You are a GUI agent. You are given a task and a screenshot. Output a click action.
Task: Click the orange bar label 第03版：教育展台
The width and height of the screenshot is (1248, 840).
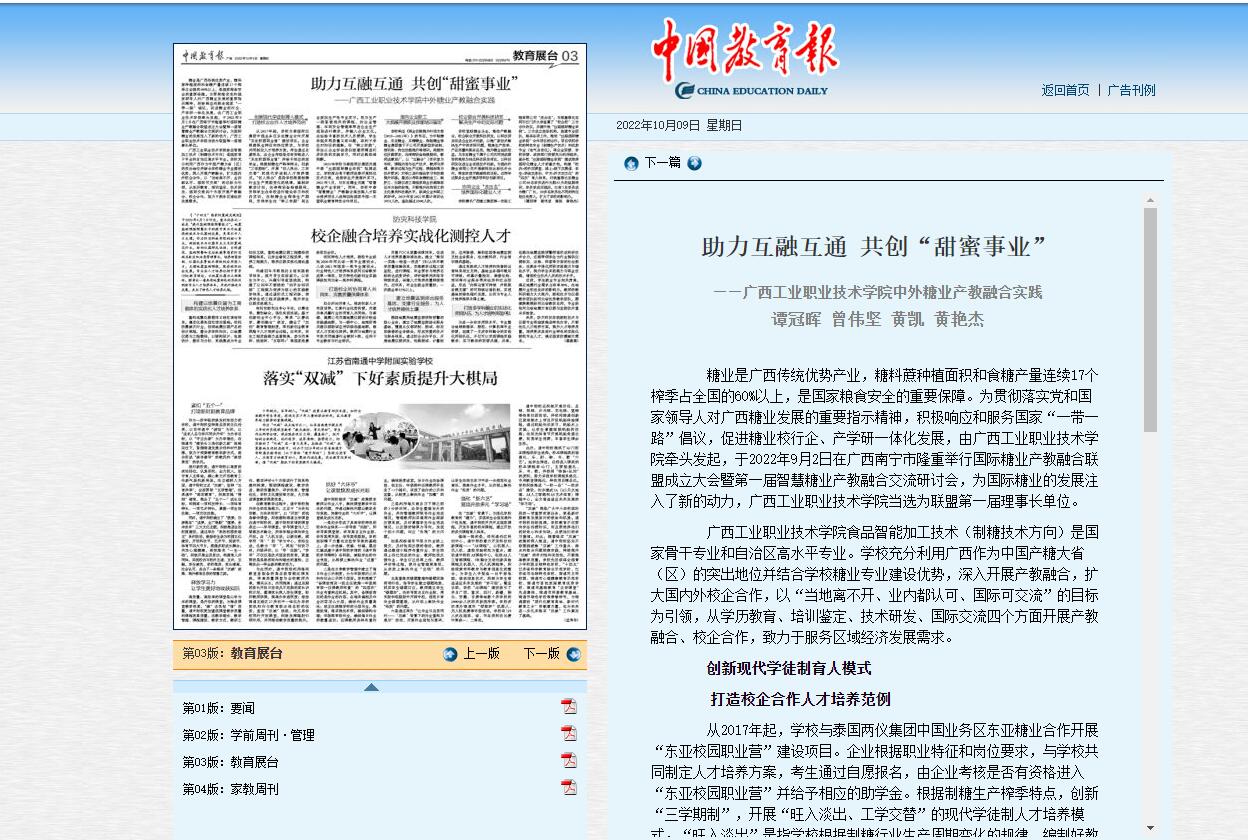click(x=232, y=653)
